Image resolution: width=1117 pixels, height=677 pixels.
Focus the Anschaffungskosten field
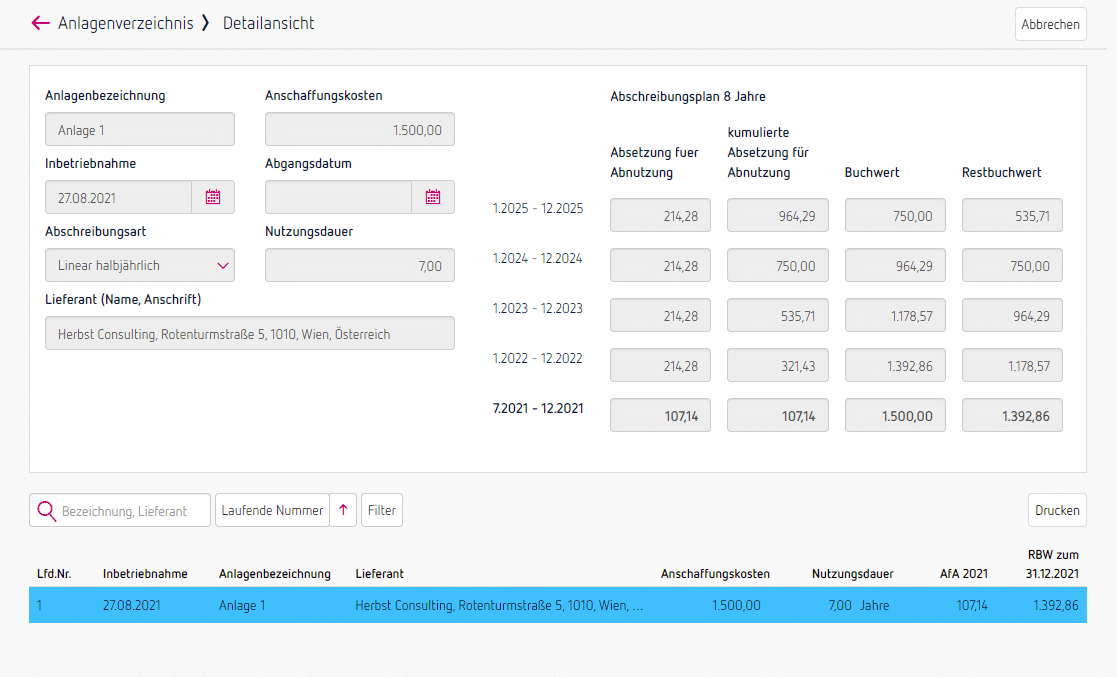coord(359,130)
